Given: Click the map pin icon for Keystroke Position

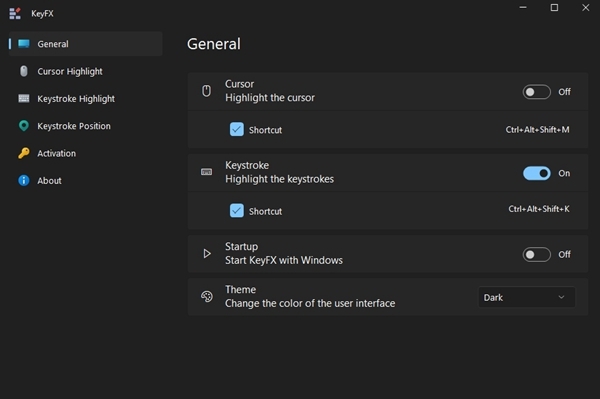Looking at the screenshot, I should (x=24, y=126).
